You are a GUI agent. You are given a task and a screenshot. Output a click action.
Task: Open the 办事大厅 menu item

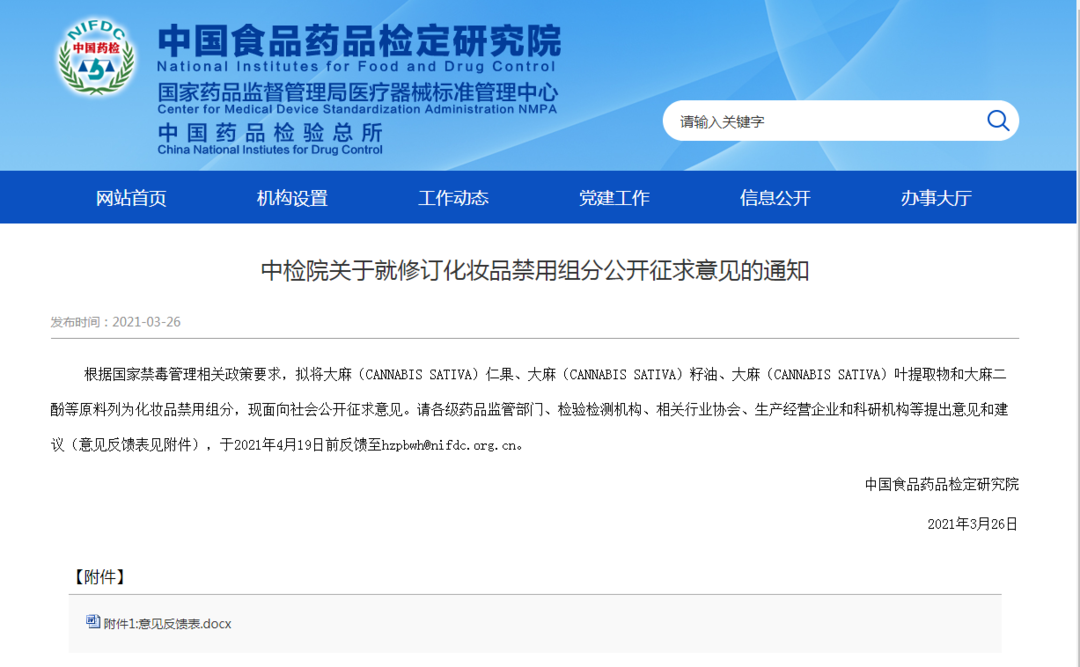pyautogui.click(x=936, y=198)
